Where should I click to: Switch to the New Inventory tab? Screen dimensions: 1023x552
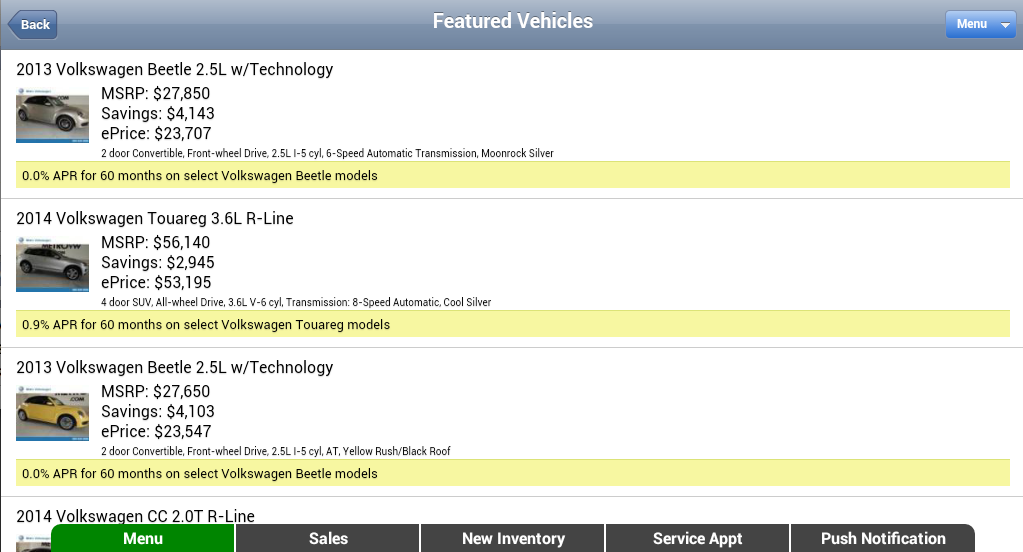point(513,538)
